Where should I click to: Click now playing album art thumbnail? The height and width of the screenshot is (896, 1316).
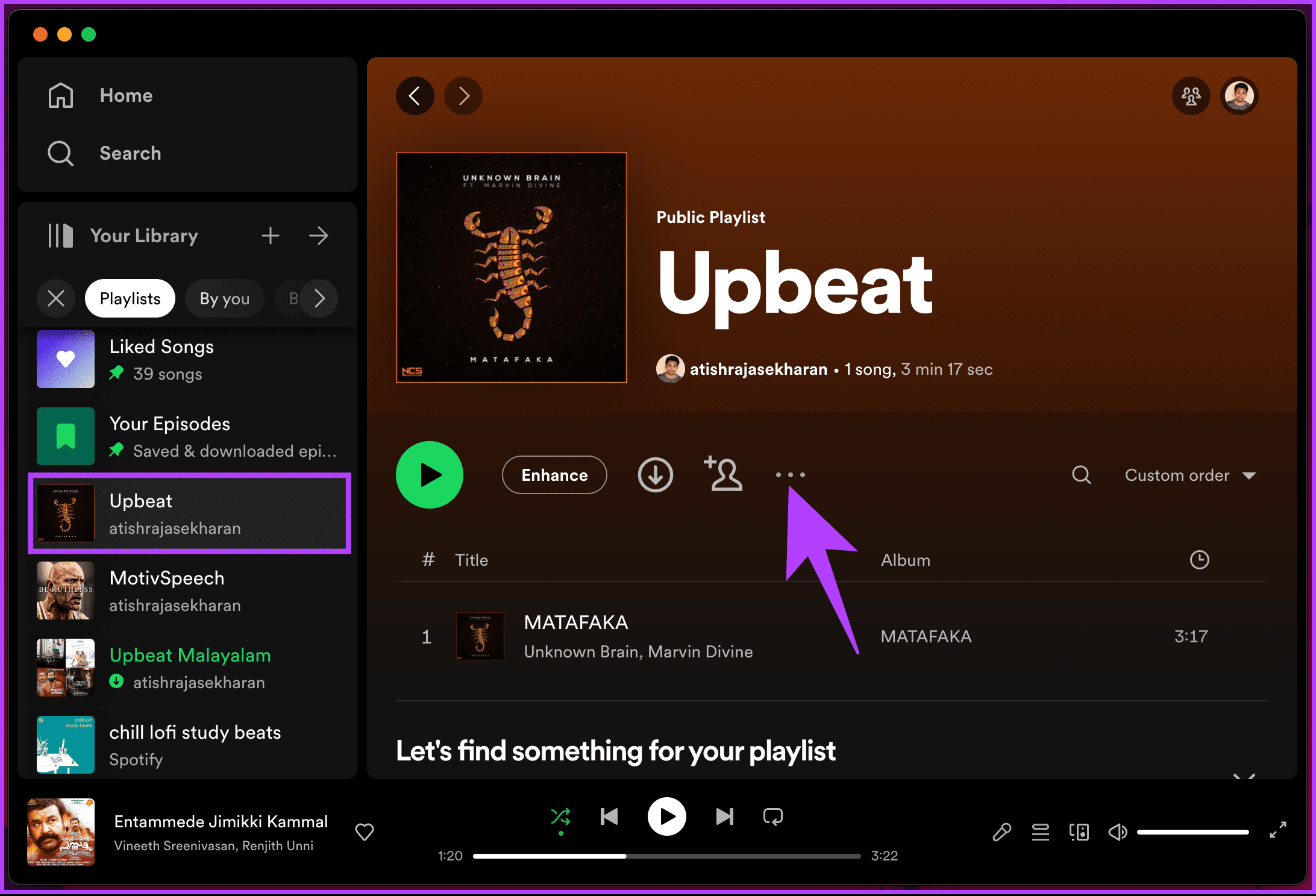(61, 832)
